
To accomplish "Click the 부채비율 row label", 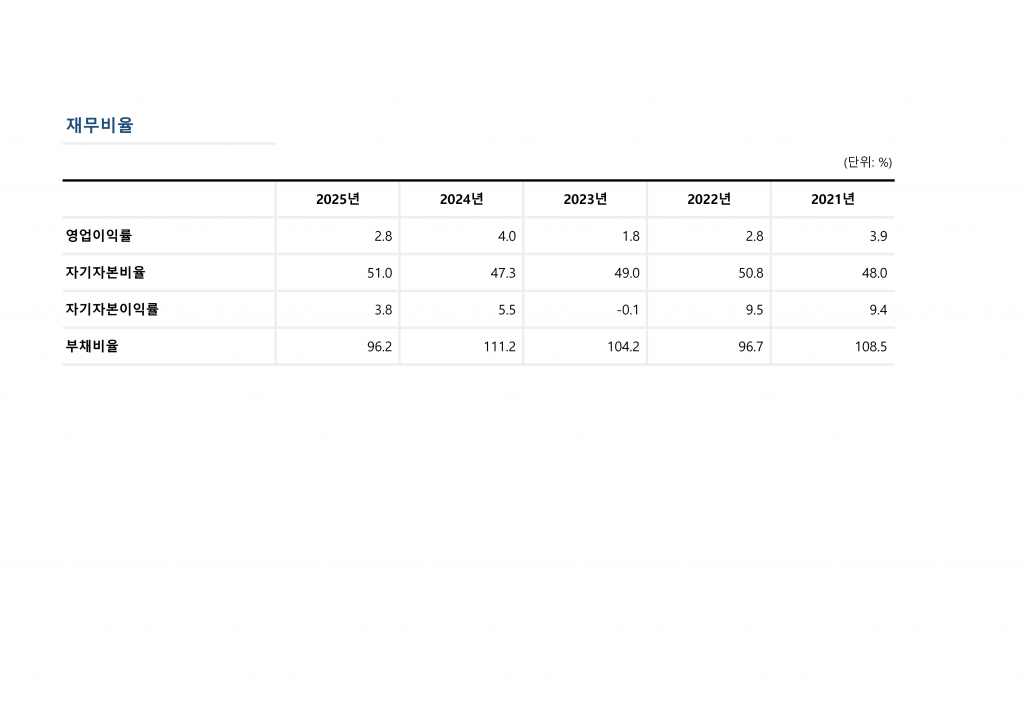I will (x=92, y=346).
